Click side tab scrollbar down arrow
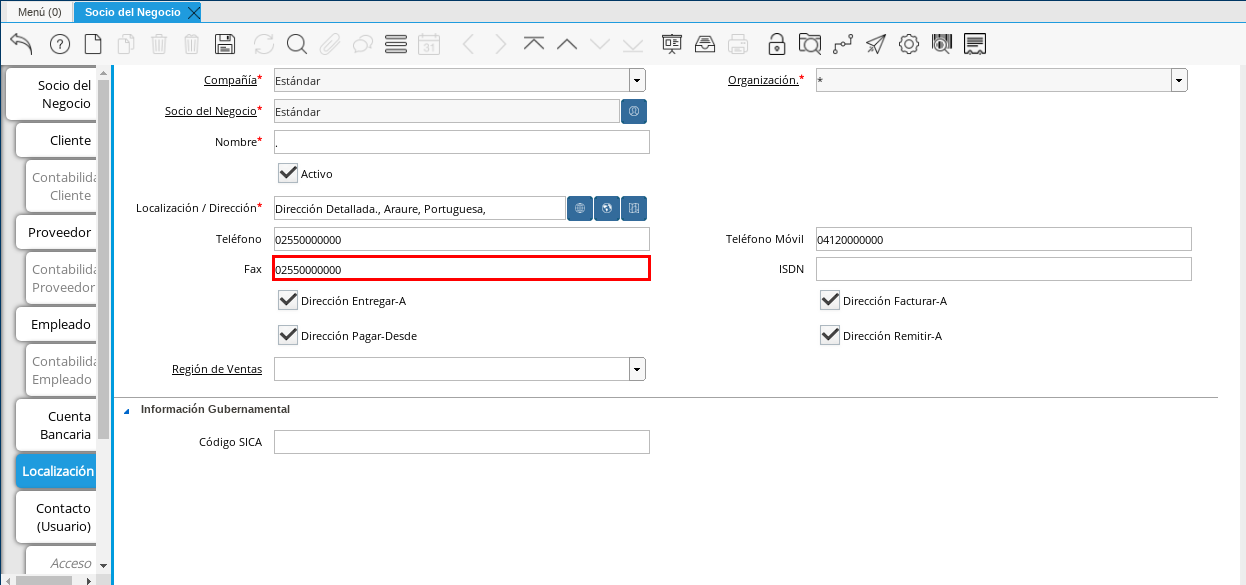1246x585 pixels. point(103,565)
